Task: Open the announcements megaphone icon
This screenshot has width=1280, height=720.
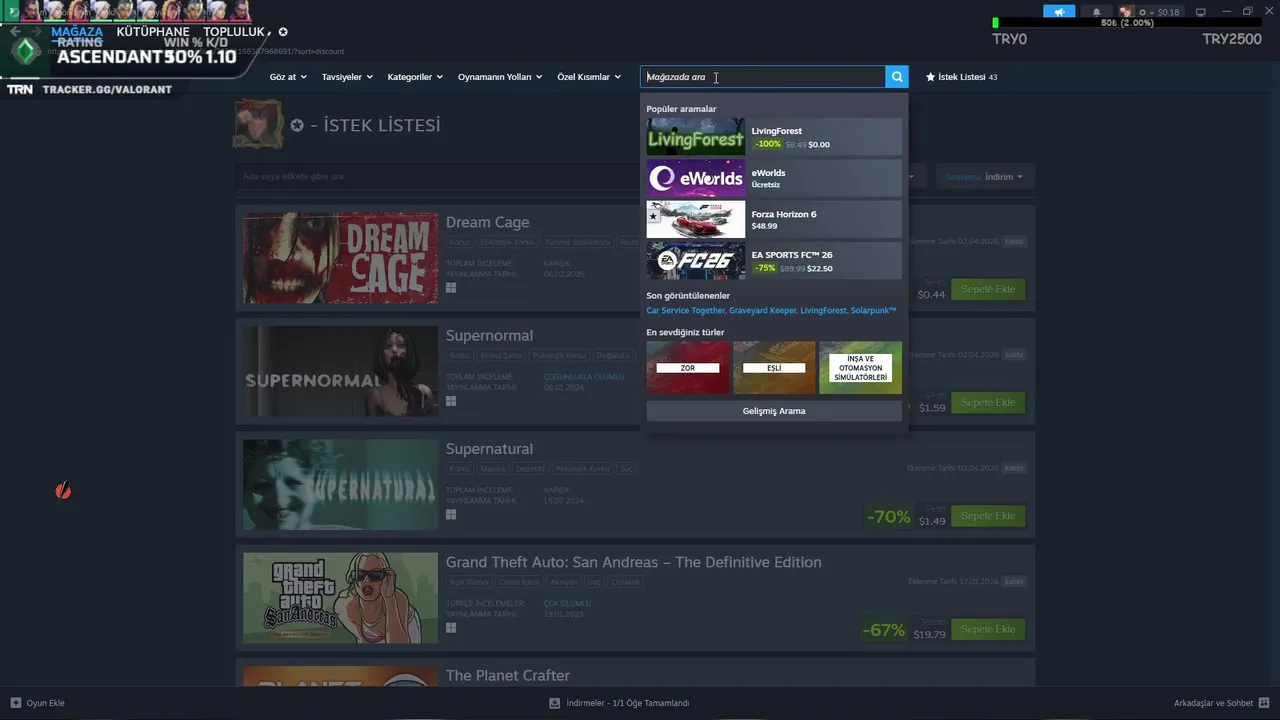Action: coord(1058,12)
